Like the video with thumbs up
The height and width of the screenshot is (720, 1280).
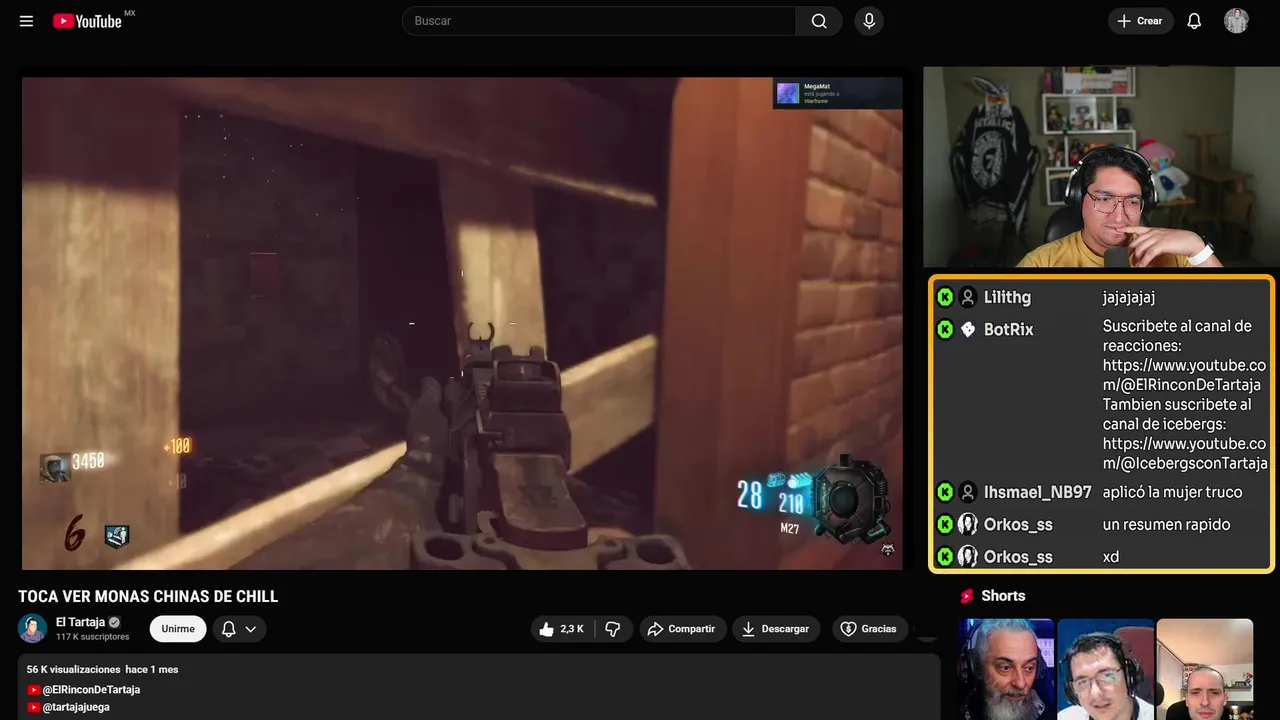coord(562,629)
